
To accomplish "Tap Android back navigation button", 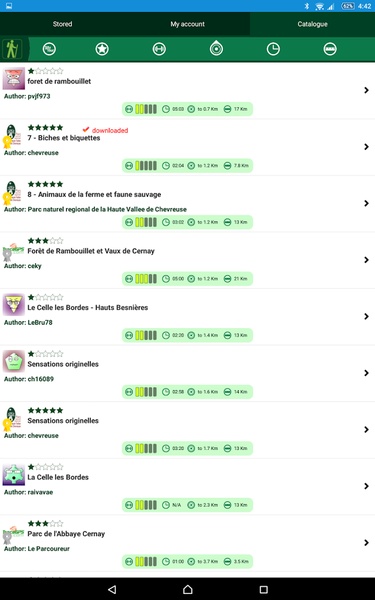I will coord(112,589).
